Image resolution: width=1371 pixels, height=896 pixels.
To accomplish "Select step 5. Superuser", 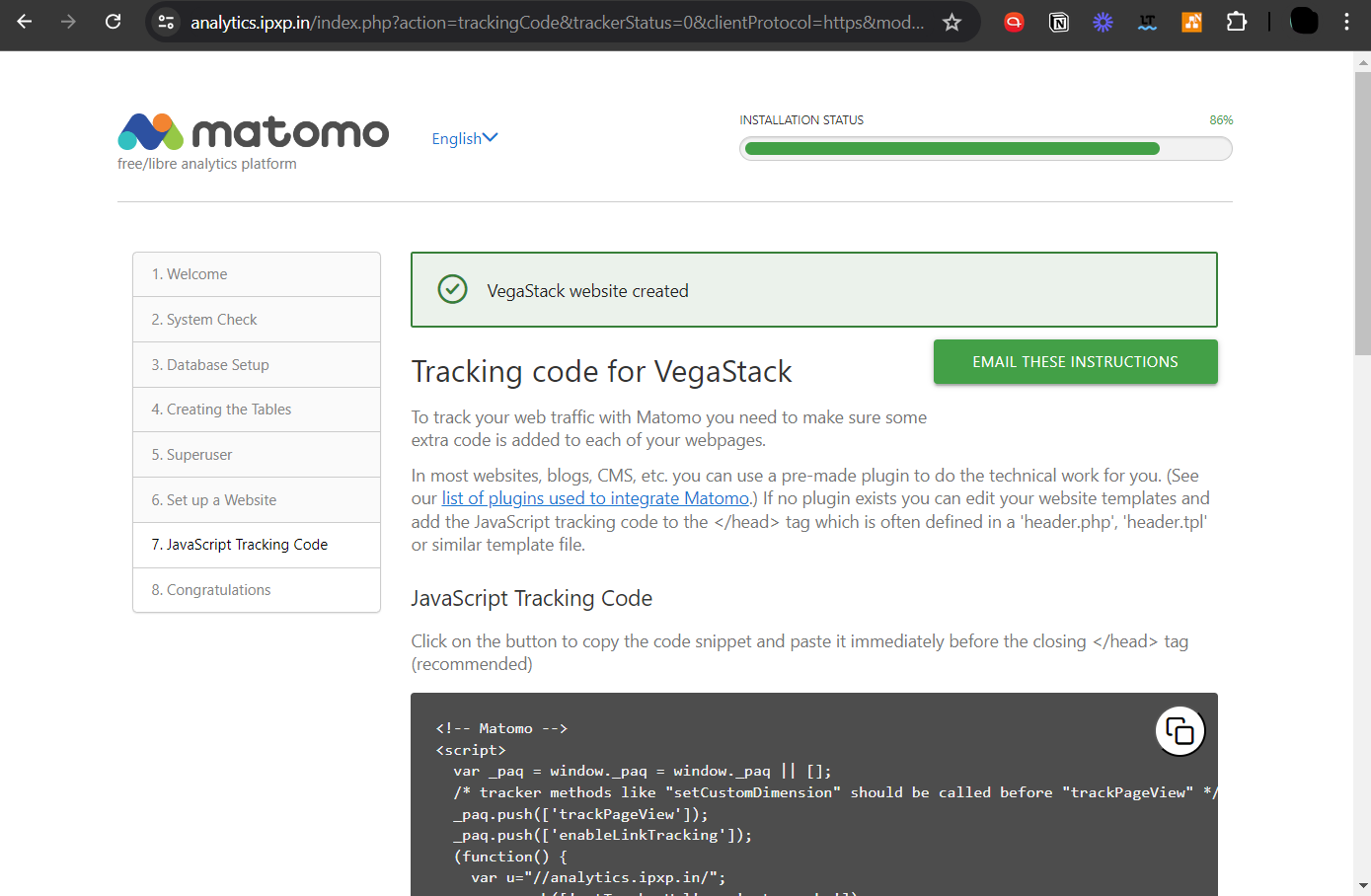I will pos(257,455).
